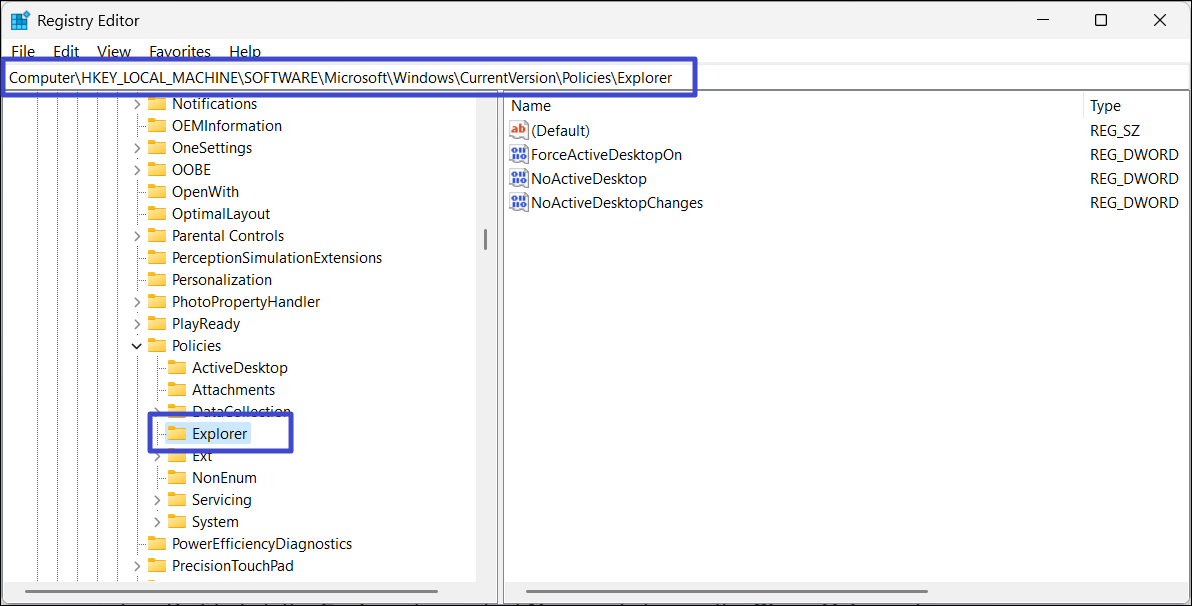Image resolution: width=1192 pixels, height=606 pixels.
Task: Open the View menu
Action: coord(114,52)
